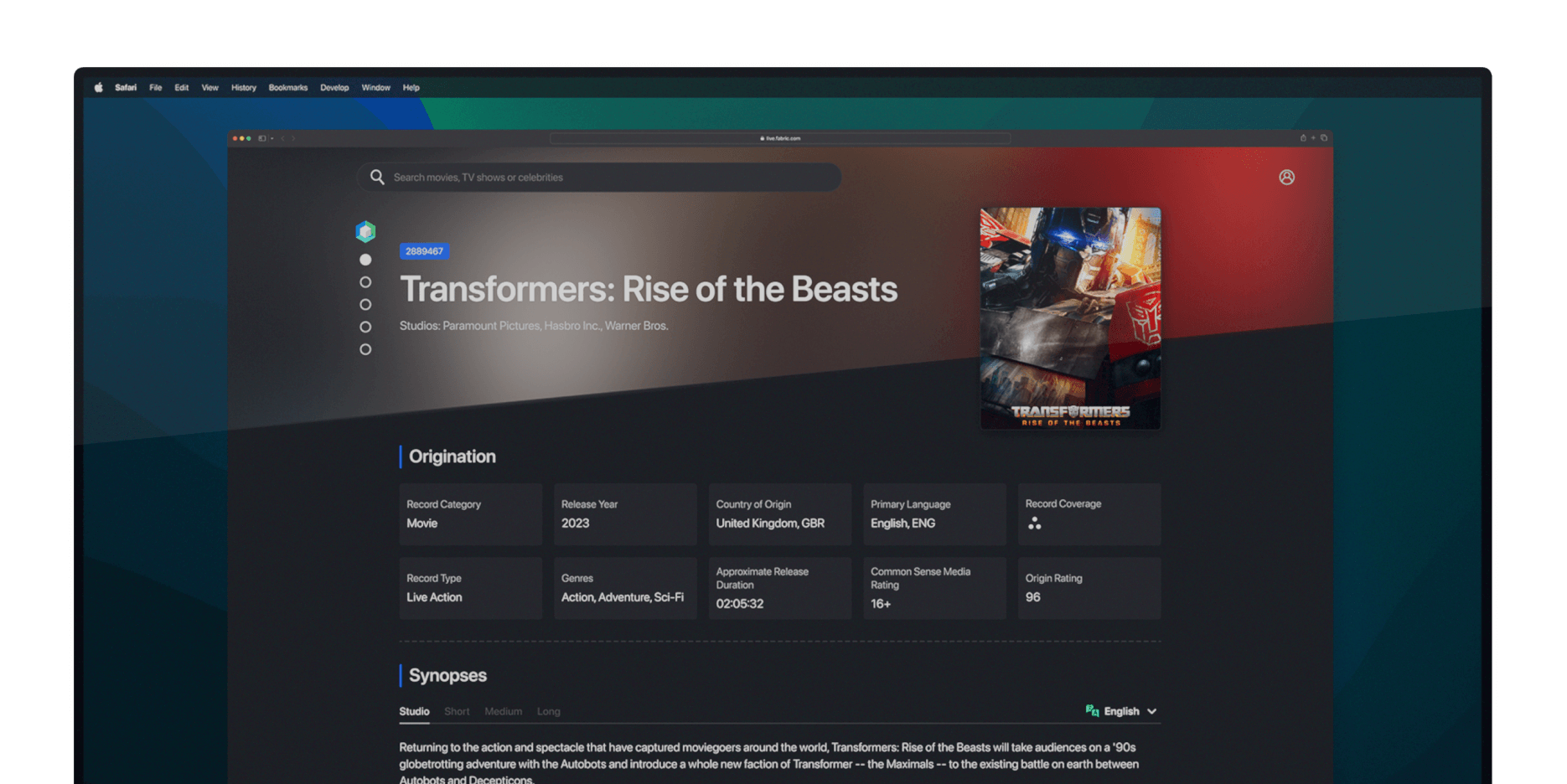Click the Genres Action, Adventure, Sci-Fi card
Screen dimensions: 1567x784
coord(625,588)
